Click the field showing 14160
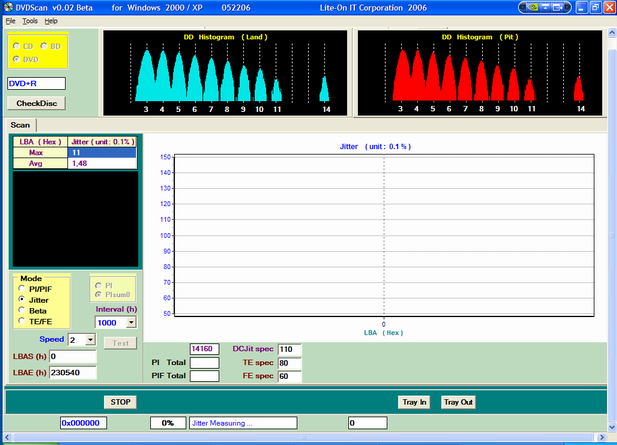This screenshot has width=617, height=445. [x=205, y=349]
